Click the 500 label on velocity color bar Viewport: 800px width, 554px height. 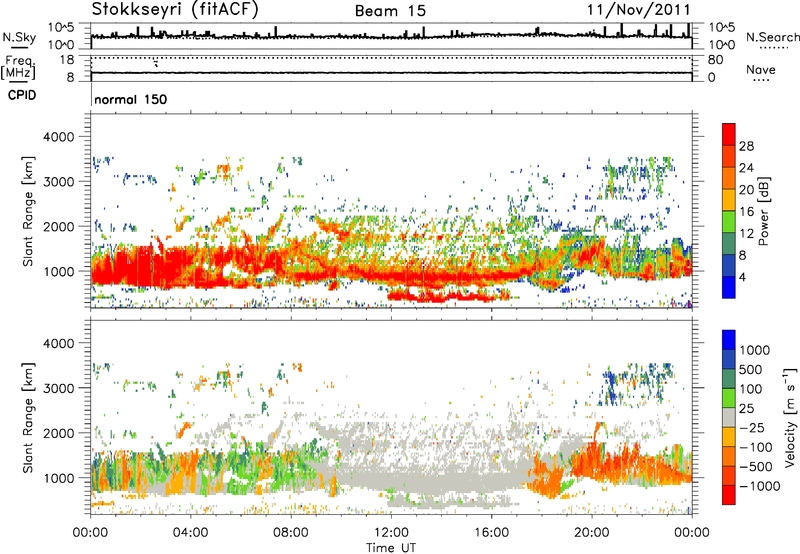click(x=753, y=369)
